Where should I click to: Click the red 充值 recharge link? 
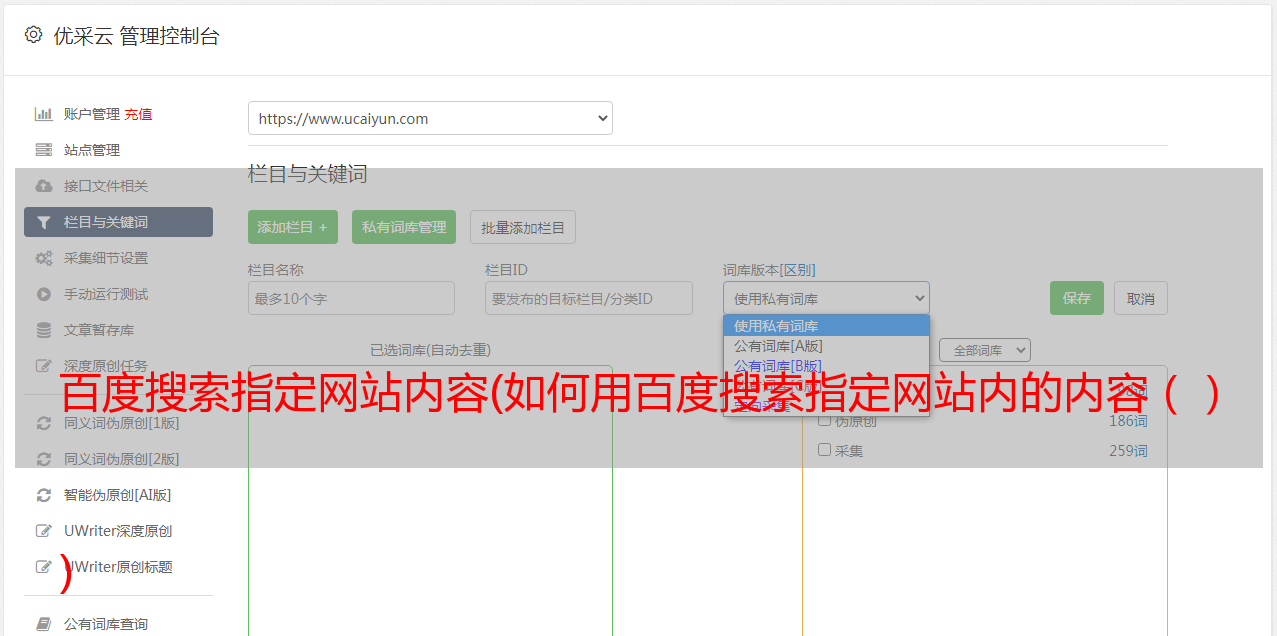coord(138,114)
